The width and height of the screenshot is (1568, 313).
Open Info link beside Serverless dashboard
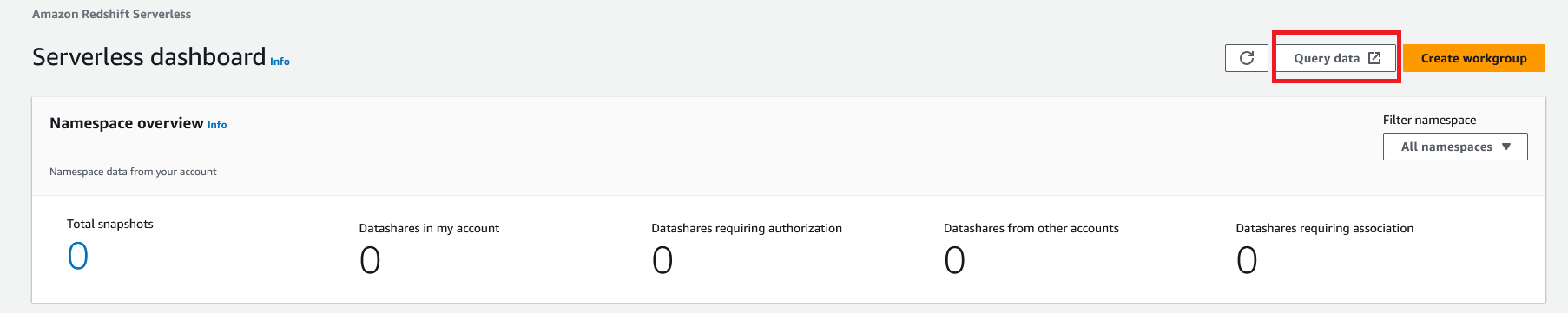pos(280,62)
